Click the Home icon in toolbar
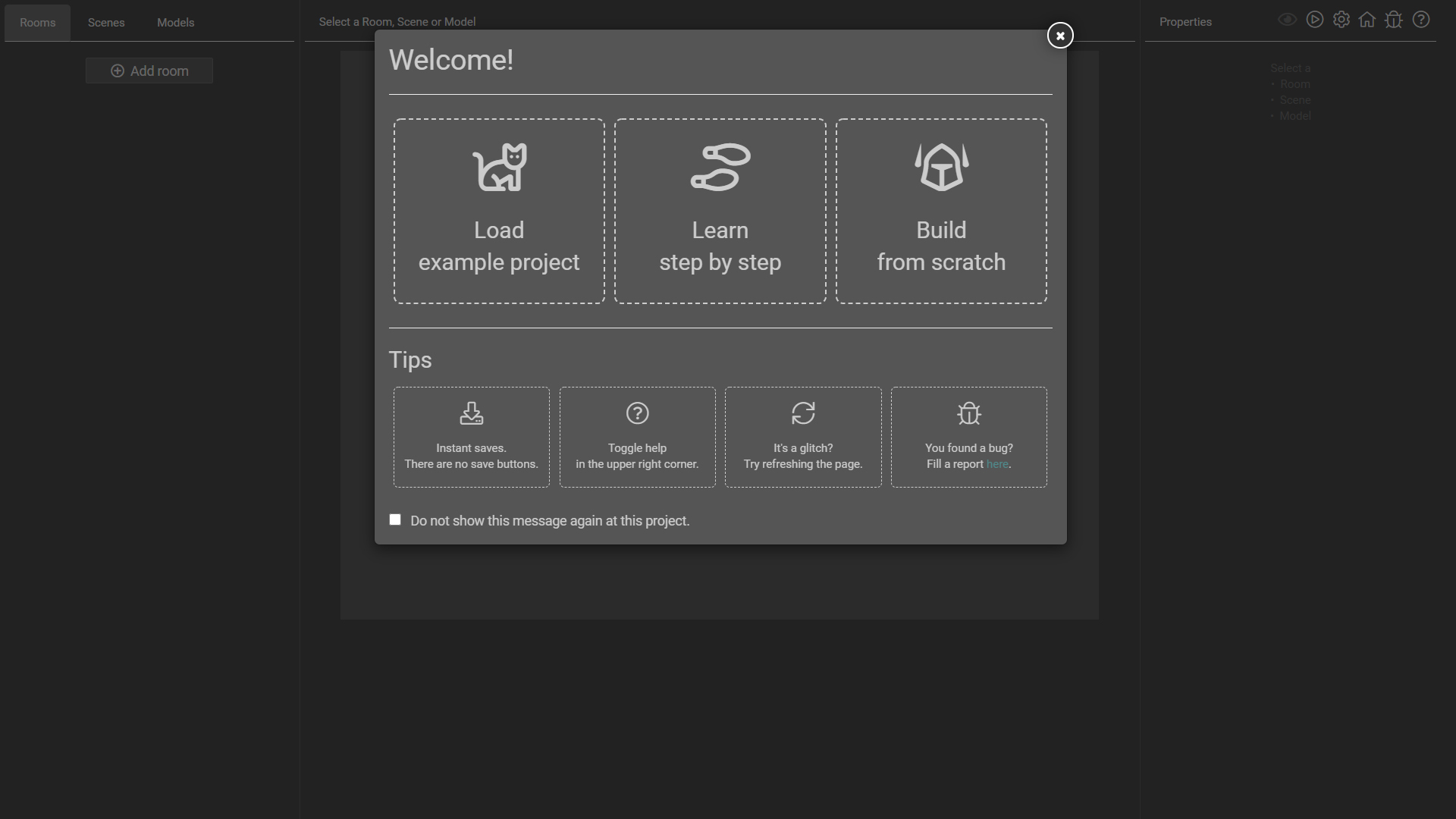 pyautogui.click(x=1368, y=21)
